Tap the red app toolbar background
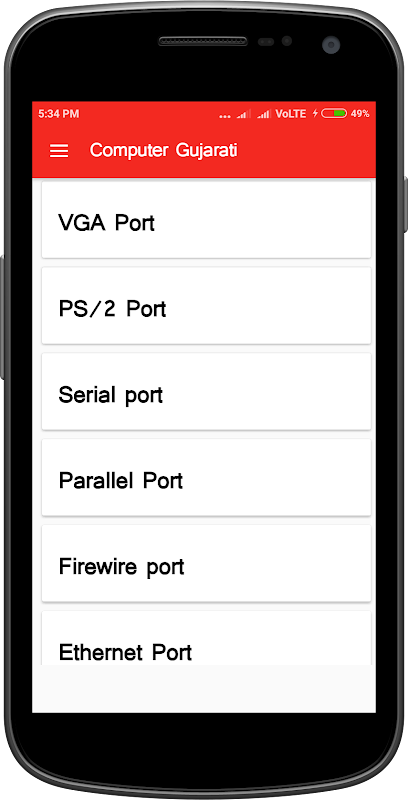 [x=204, y=151]
